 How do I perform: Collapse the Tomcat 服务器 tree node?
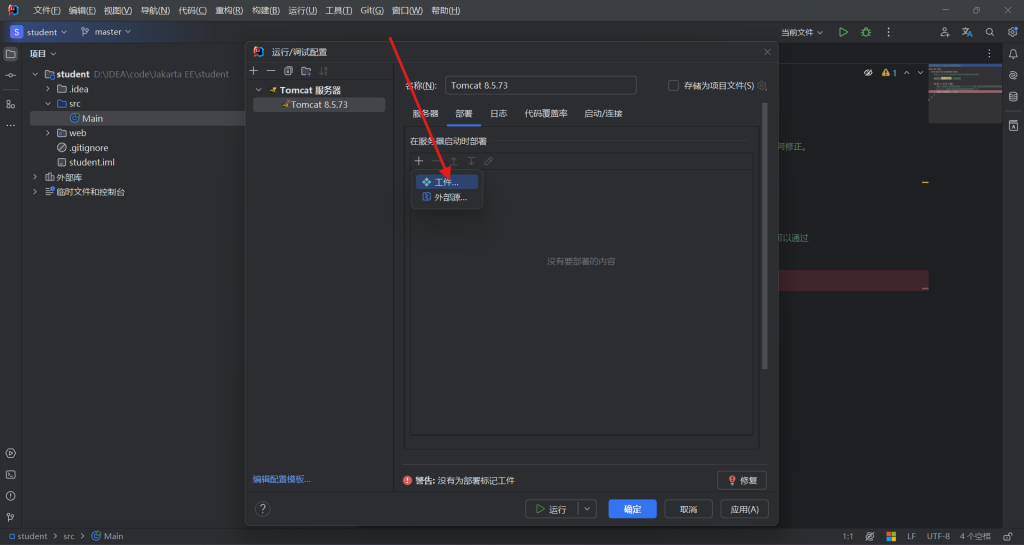(259, 90)
